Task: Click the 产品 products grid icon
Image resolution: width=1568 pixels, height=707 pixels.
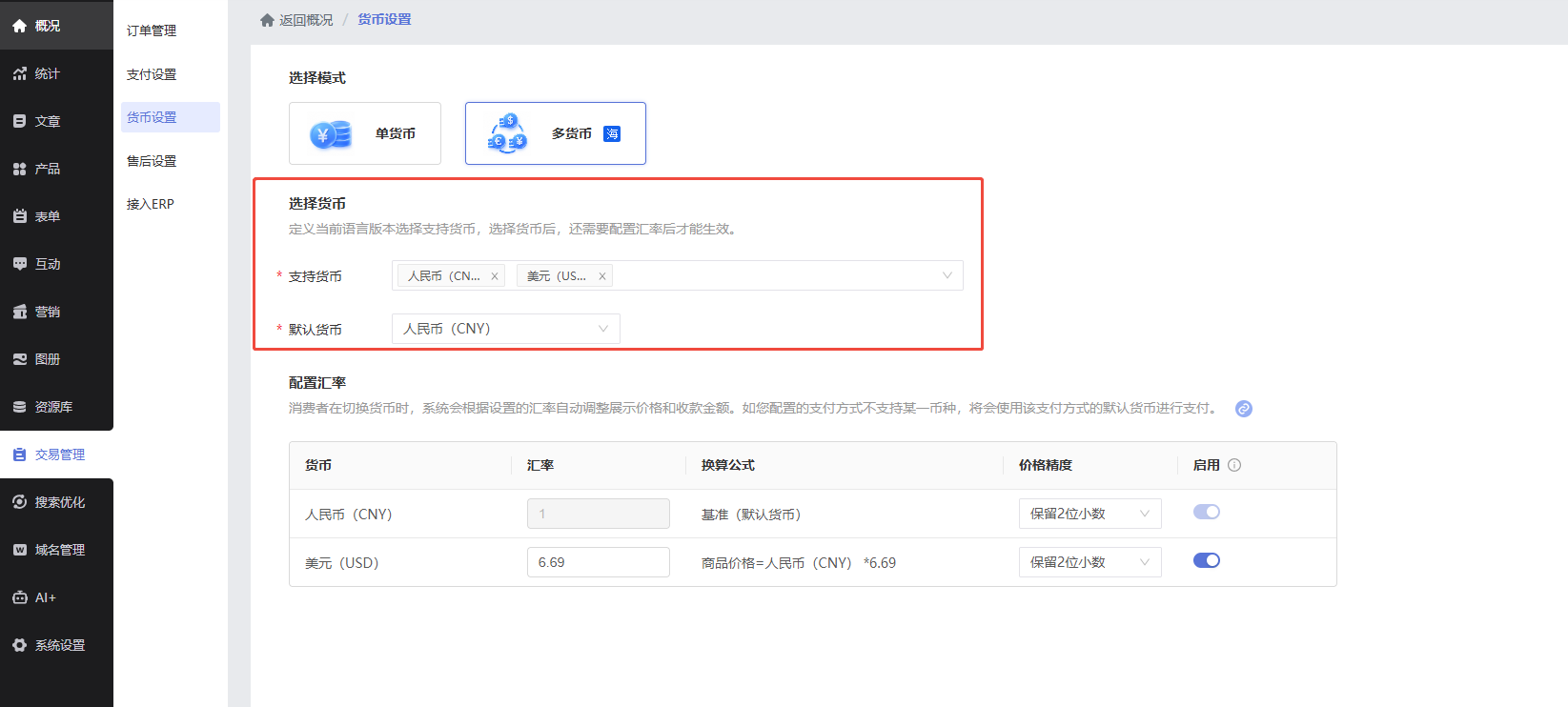Action: (19, 169)
